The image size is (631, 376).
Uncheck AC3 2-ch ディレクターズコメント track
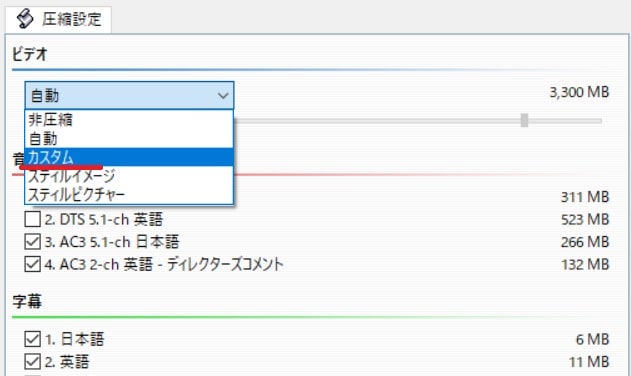click(32, 264)
